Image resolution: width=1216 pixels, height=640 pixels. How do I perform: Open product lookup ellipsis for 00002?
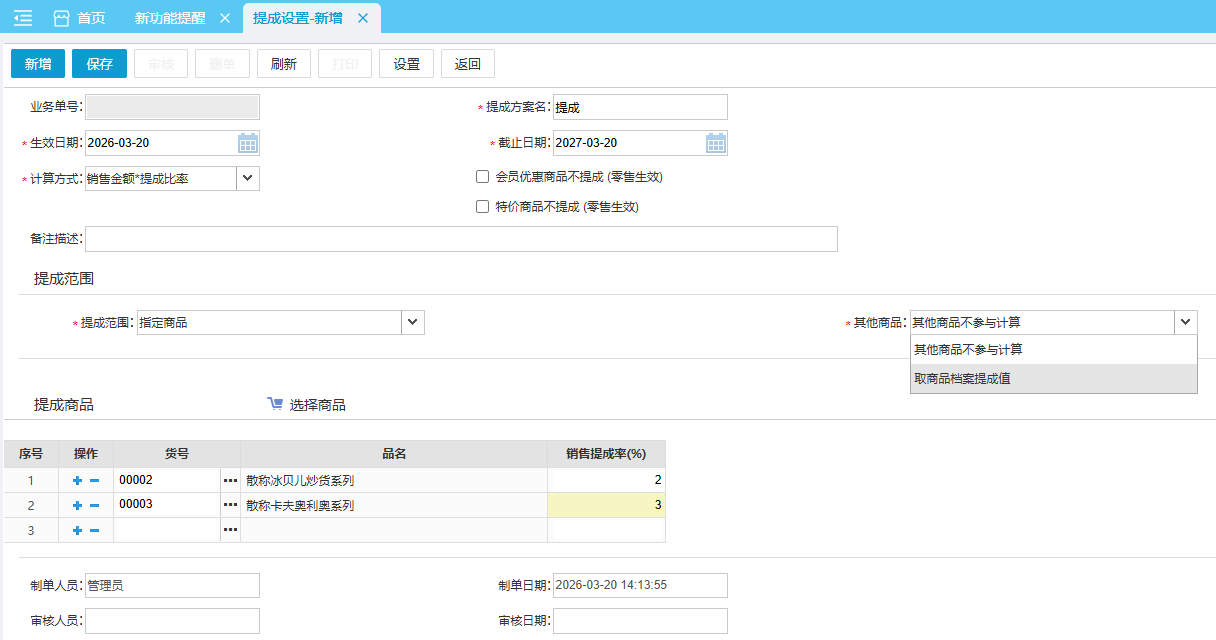(x=230, y=481)
